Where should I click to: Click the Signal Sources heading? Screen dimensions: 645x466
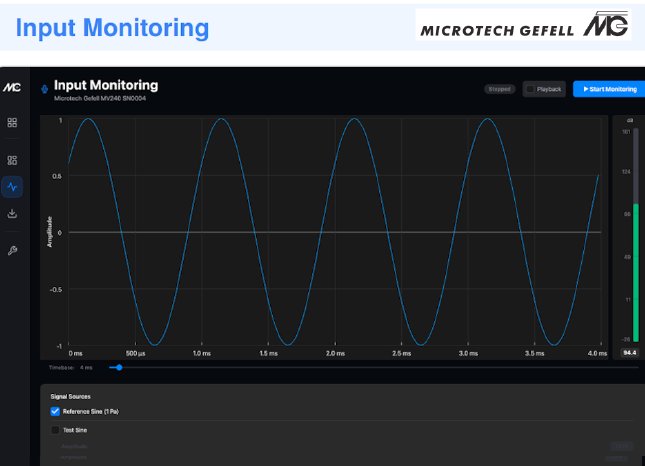coord(70,396)
